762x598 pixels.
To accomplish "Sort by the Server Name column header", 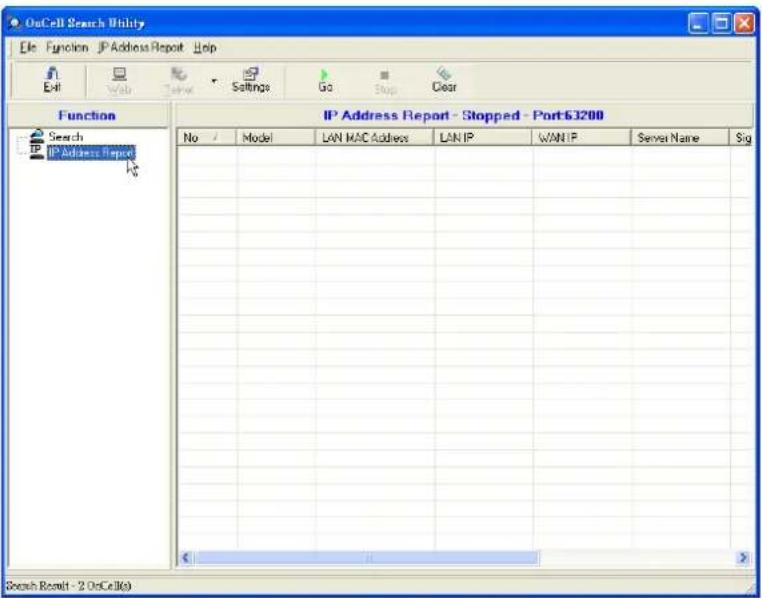I will click(680, 137).
